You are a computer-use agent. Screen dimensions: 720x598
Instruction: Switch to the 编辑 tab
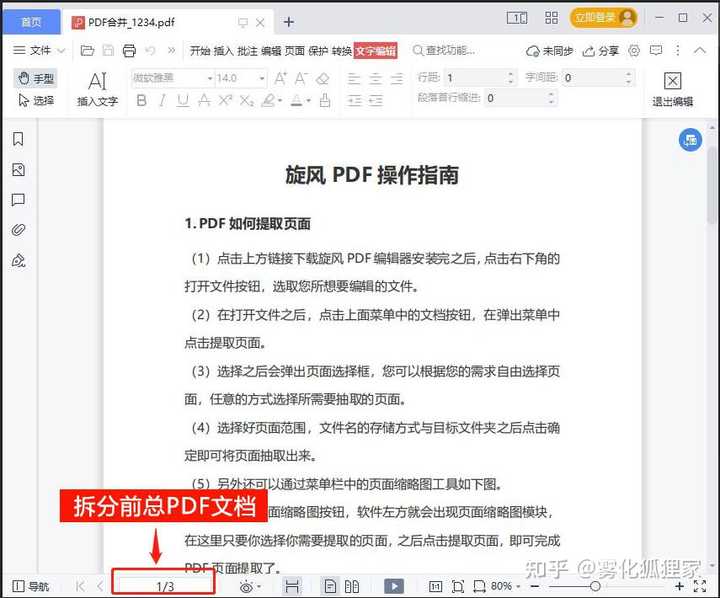click(x=271, y=51)
